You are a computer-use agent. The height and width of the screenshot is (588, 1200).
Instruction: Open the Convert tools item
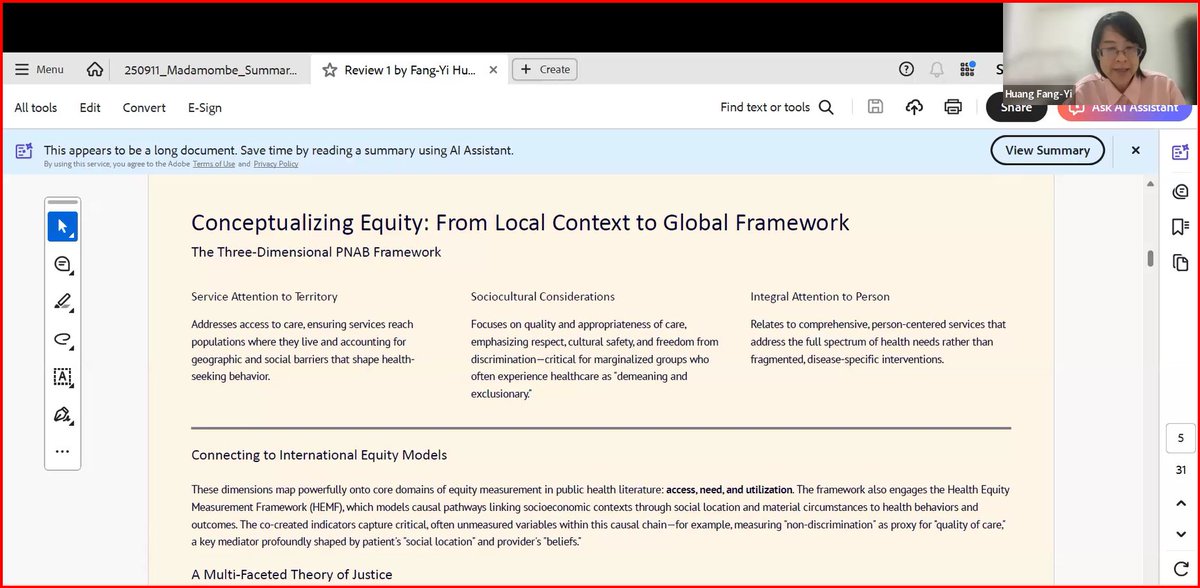click(x=144, y=107)
